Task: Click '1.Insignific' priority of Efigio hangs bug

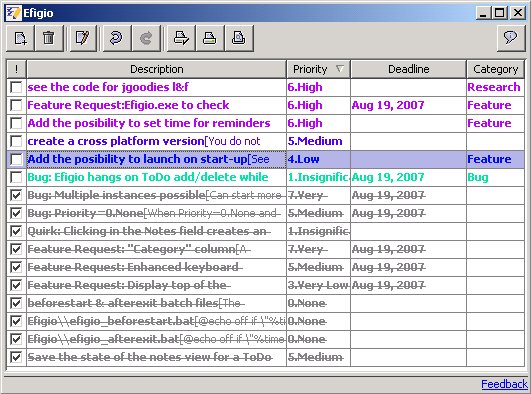Action: click(318, 177)
